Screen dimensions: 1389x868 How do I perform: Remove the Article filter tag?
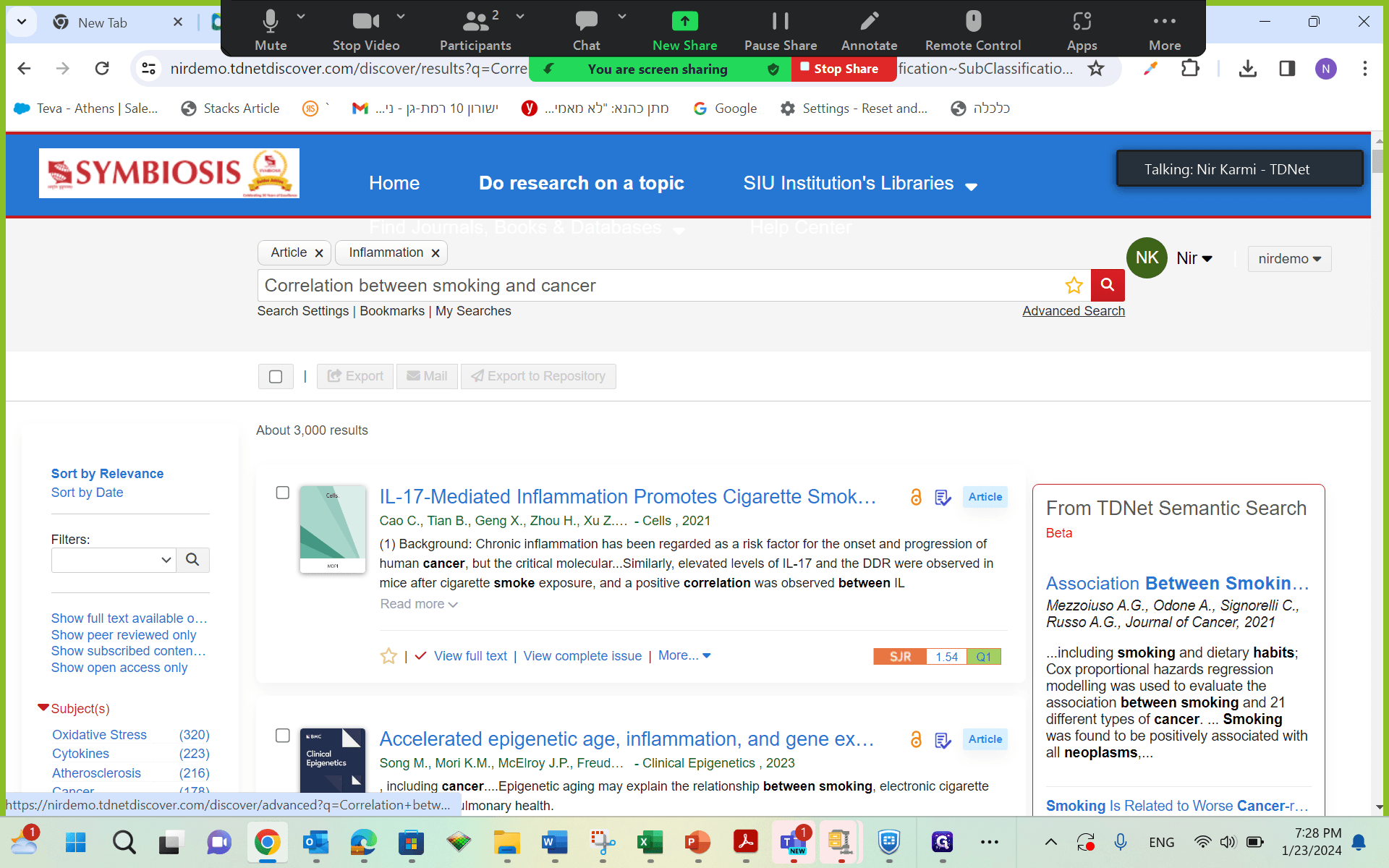pos(318,253)
